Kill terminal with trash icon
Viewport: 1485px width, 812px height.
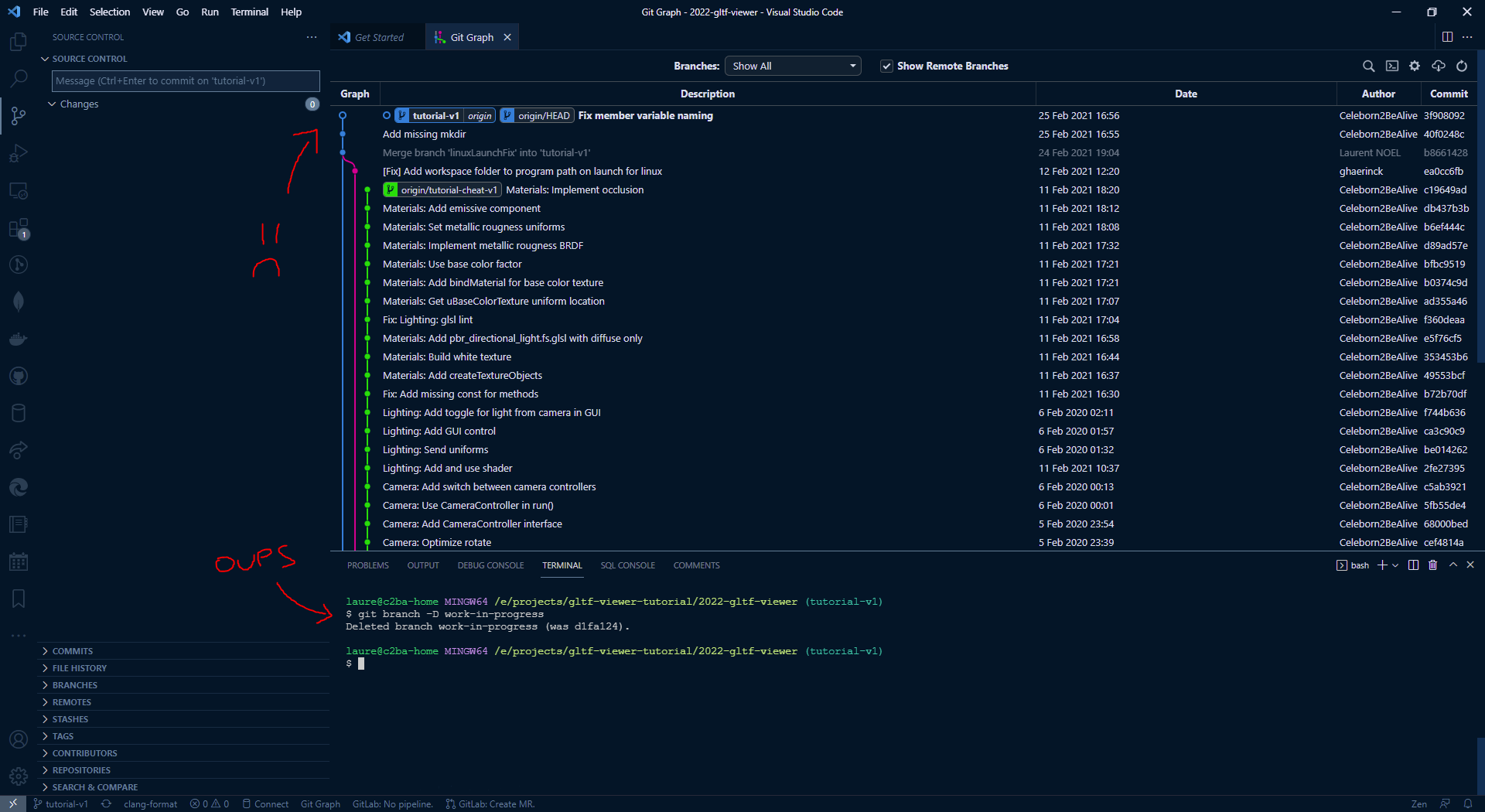[x=1432, y=565]
